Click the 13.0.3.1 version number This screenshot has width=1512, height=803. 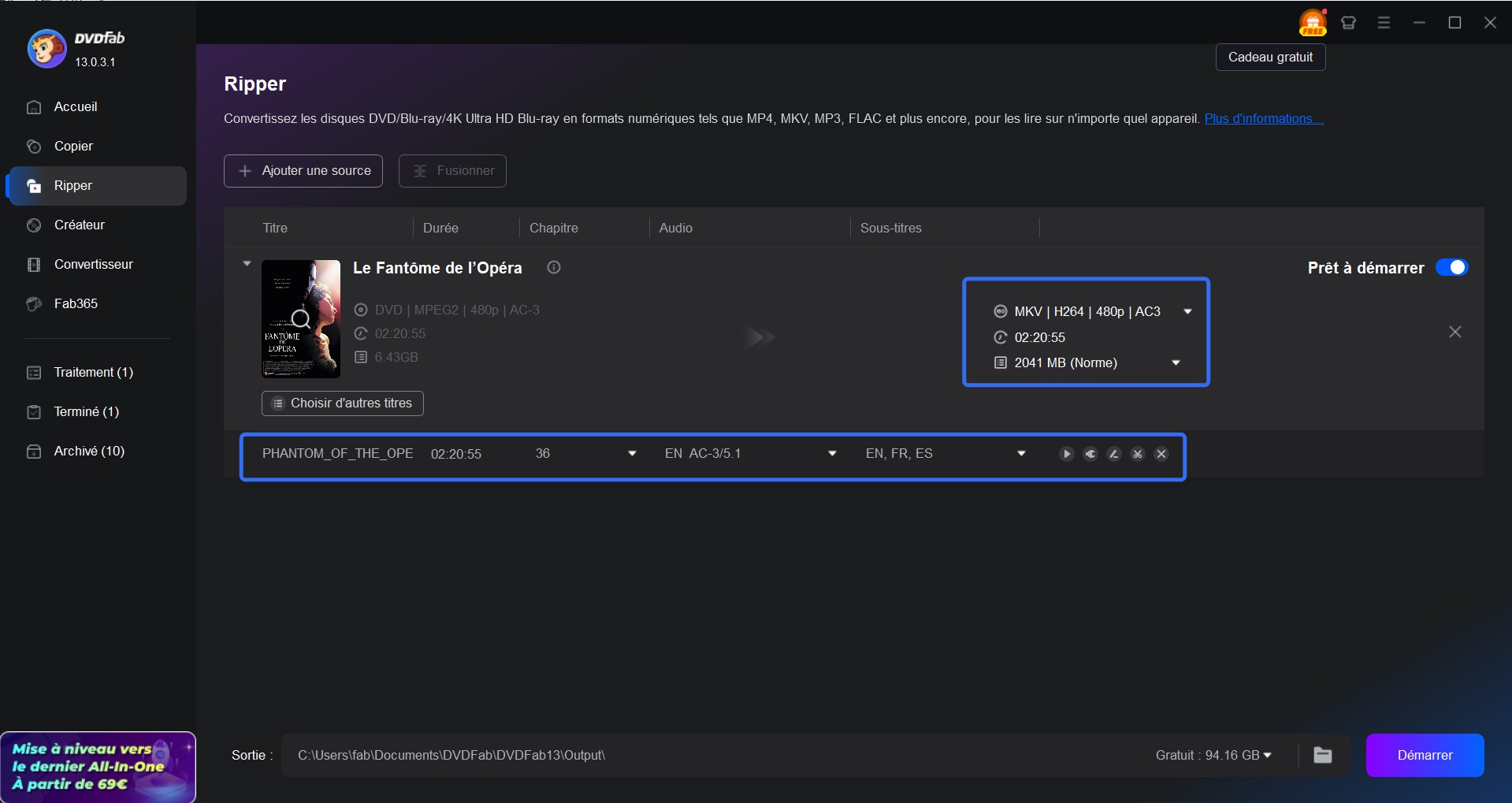pyautogui.click(x=95, y=62)
